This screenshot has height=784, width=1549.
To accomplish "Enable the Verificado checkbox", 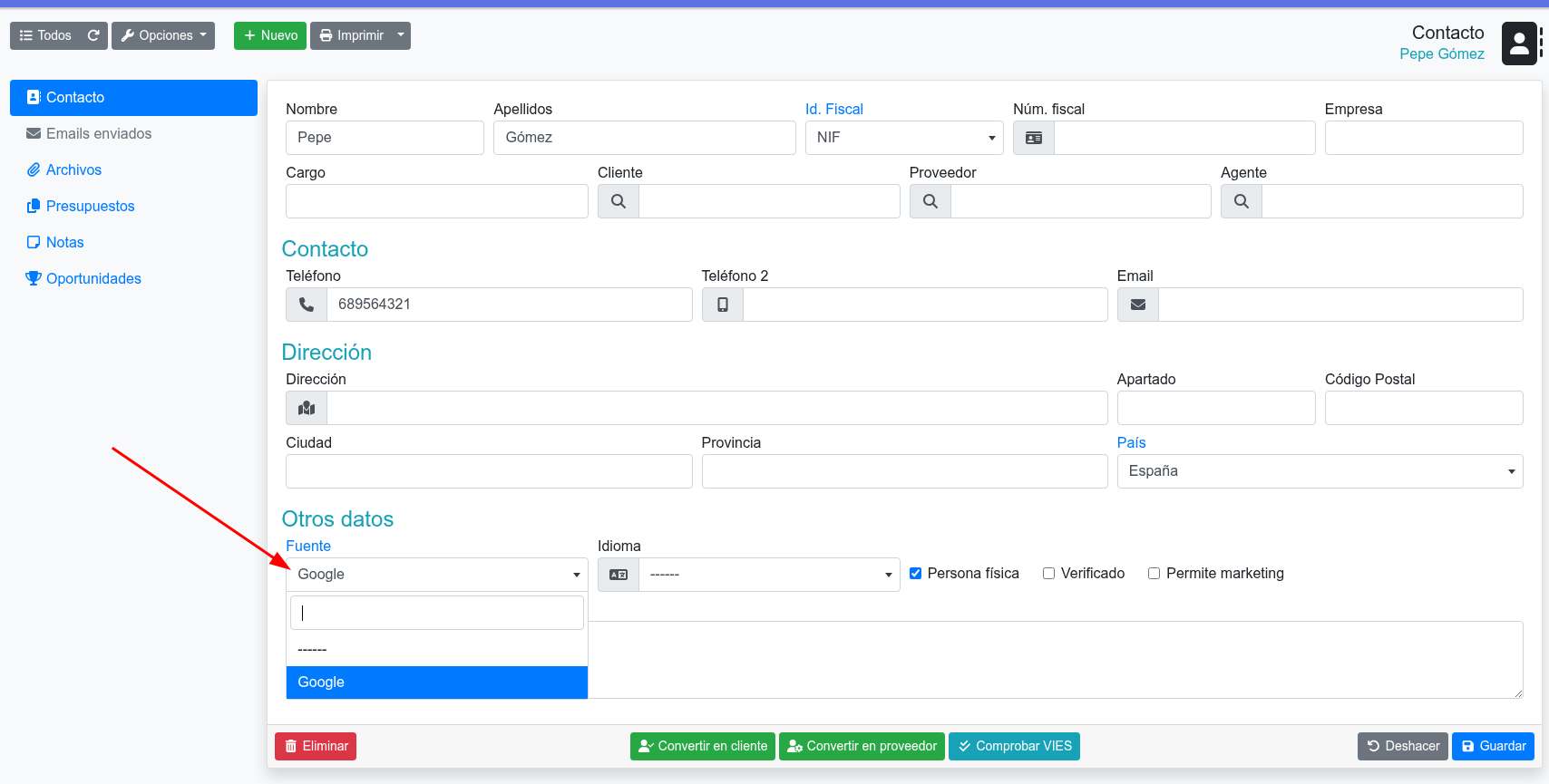I will coord(1049,574).
